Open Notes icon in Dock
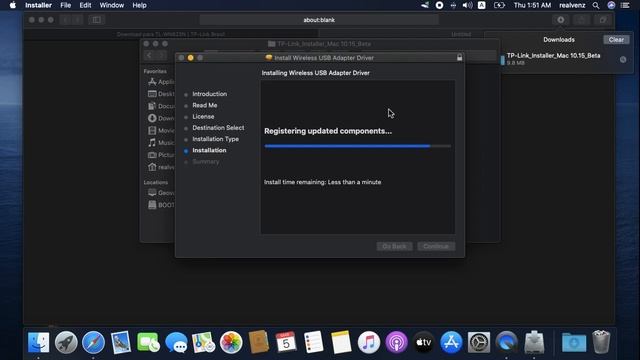The width and height of the screenshot is (640, 360). tap(341, 342)
